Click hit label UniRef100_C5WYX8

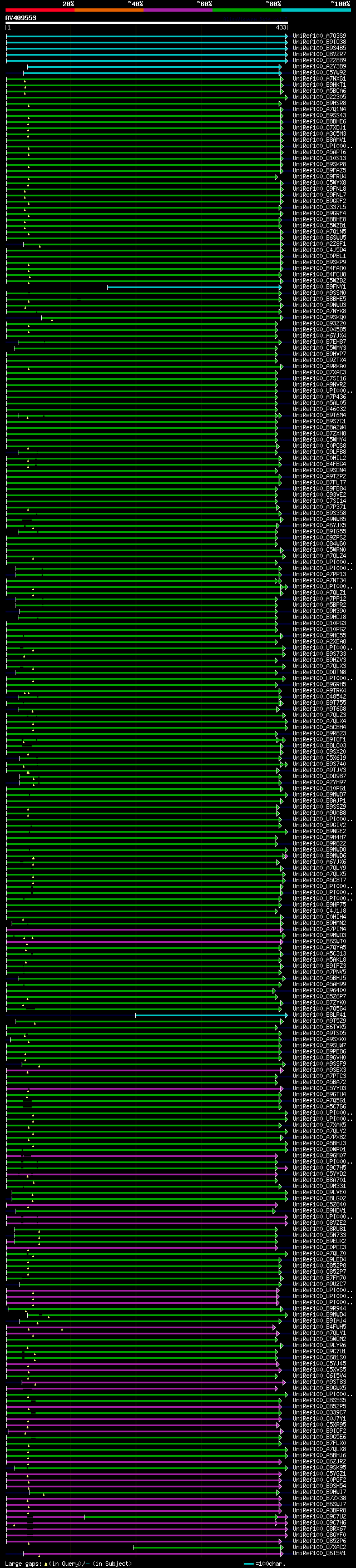pos(319,182)
